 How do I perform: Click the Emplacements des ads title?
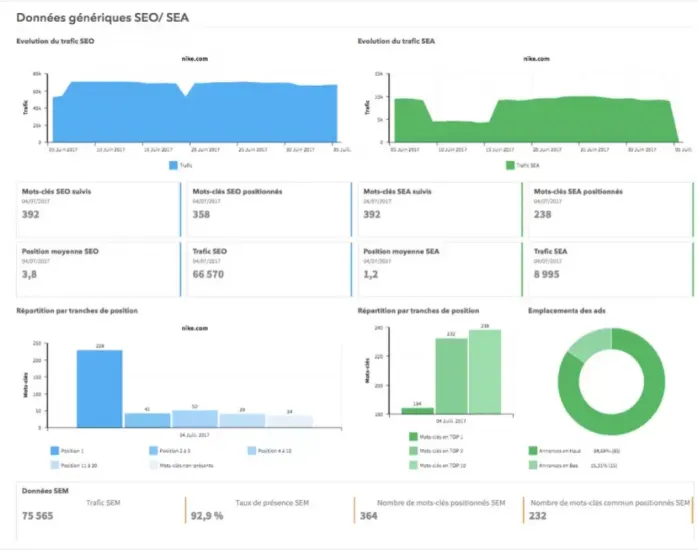pyautogui.click(x=567, y=311)
